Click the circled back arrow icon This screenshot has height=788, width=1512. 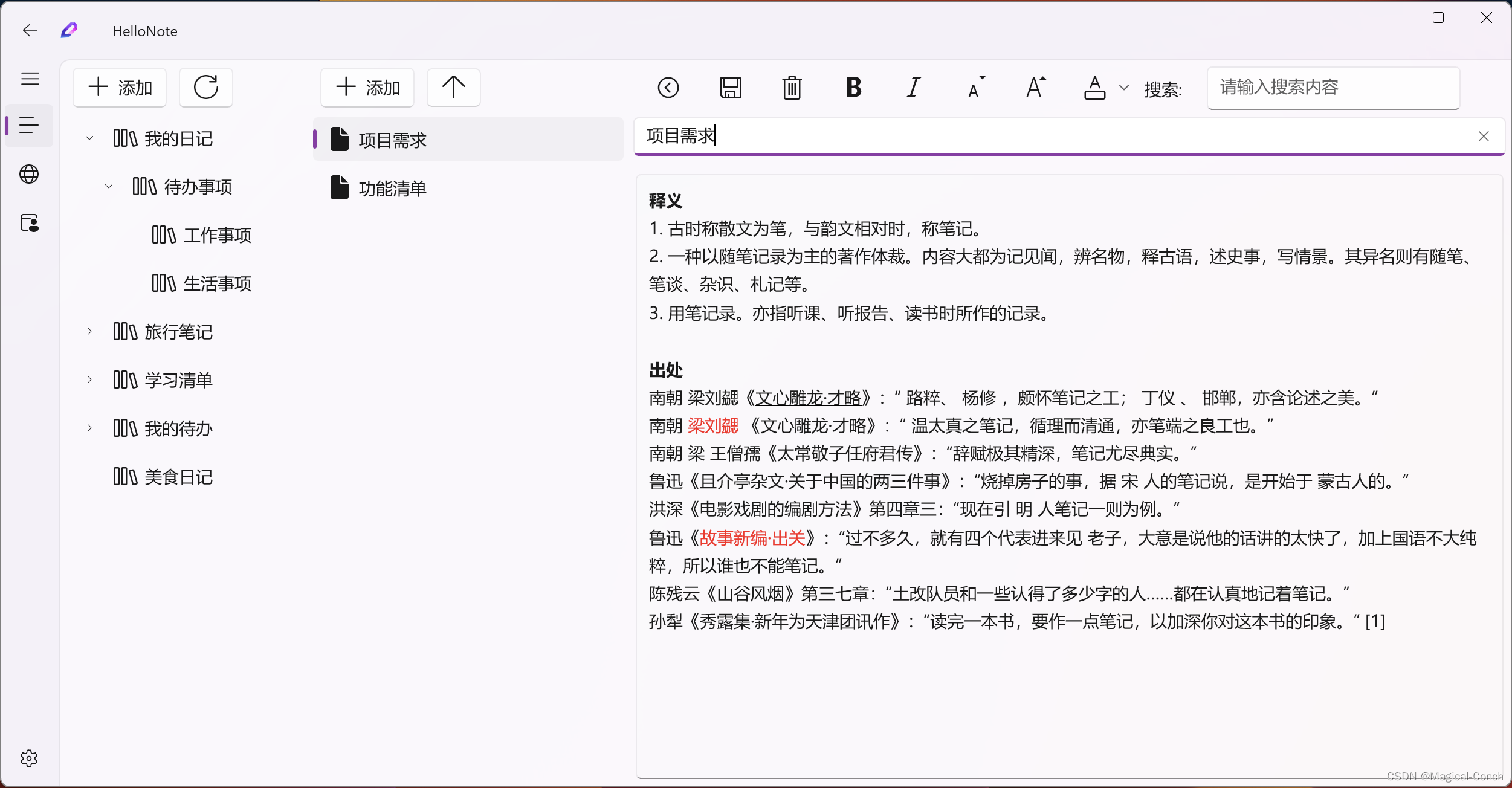[668, 88]
